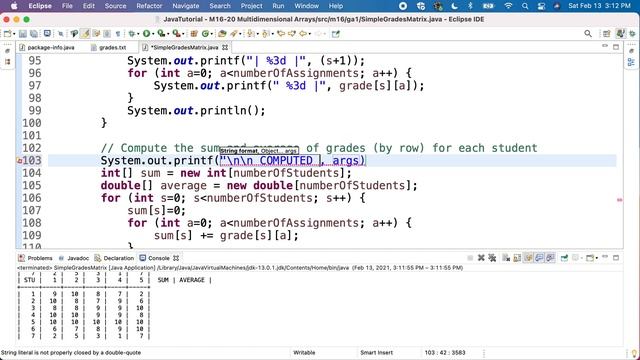
Task: Open the Source menu
Action: (x=116, y=6)
